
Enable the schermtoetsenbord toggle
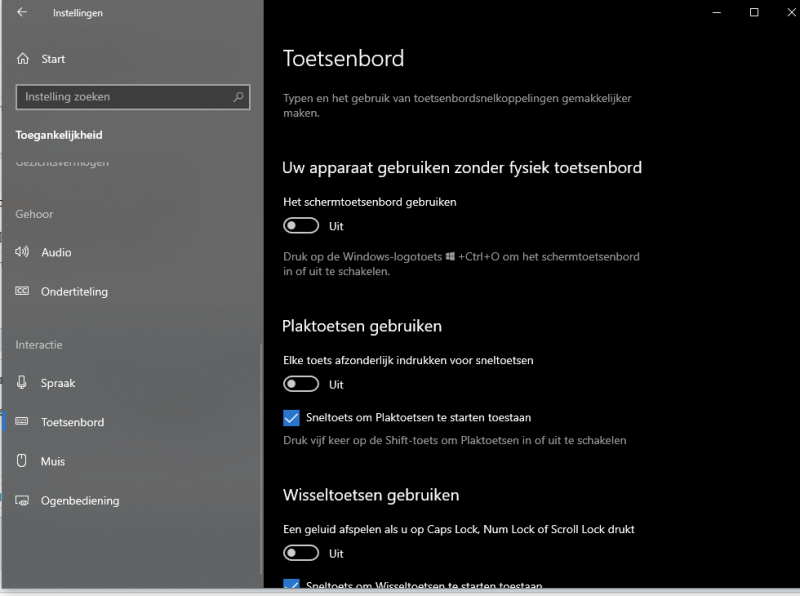[x=301, y=226]
